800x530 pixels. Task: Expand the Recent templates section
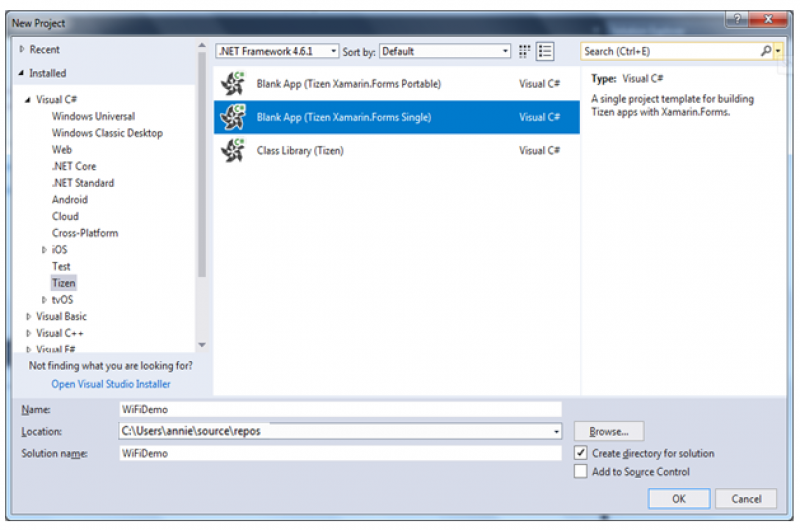pyautogui.click(x=22, y=49)
